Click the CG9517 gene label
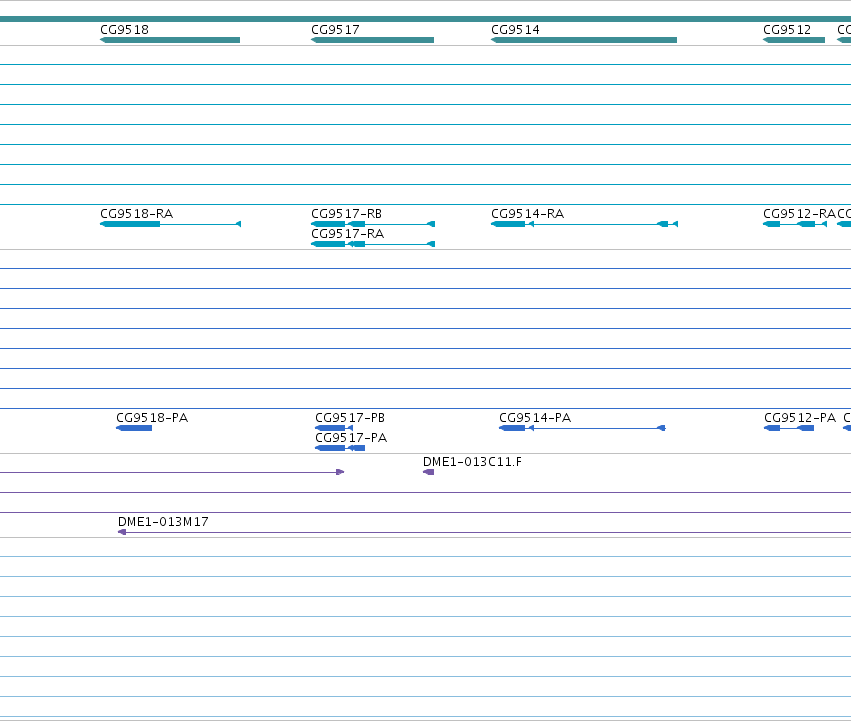This screenshot has height=721, width=851. (335, 29)
